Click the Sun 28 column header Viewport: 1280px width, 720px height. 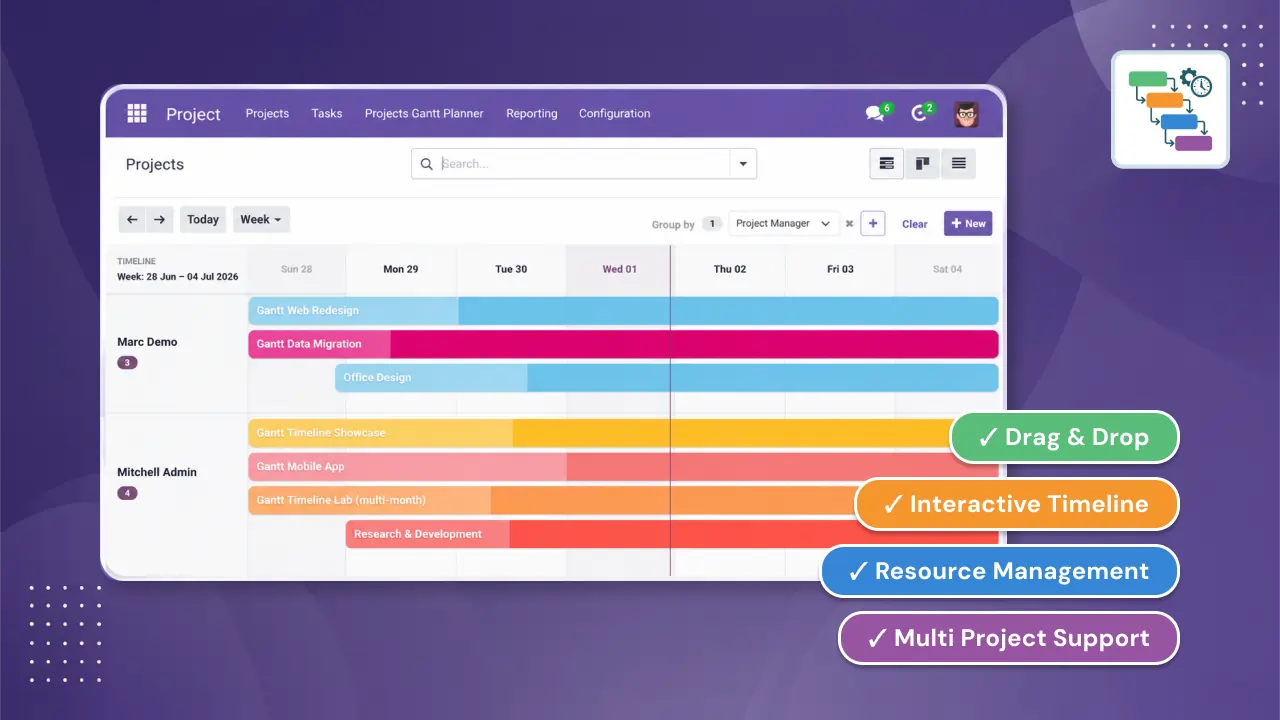297,269
